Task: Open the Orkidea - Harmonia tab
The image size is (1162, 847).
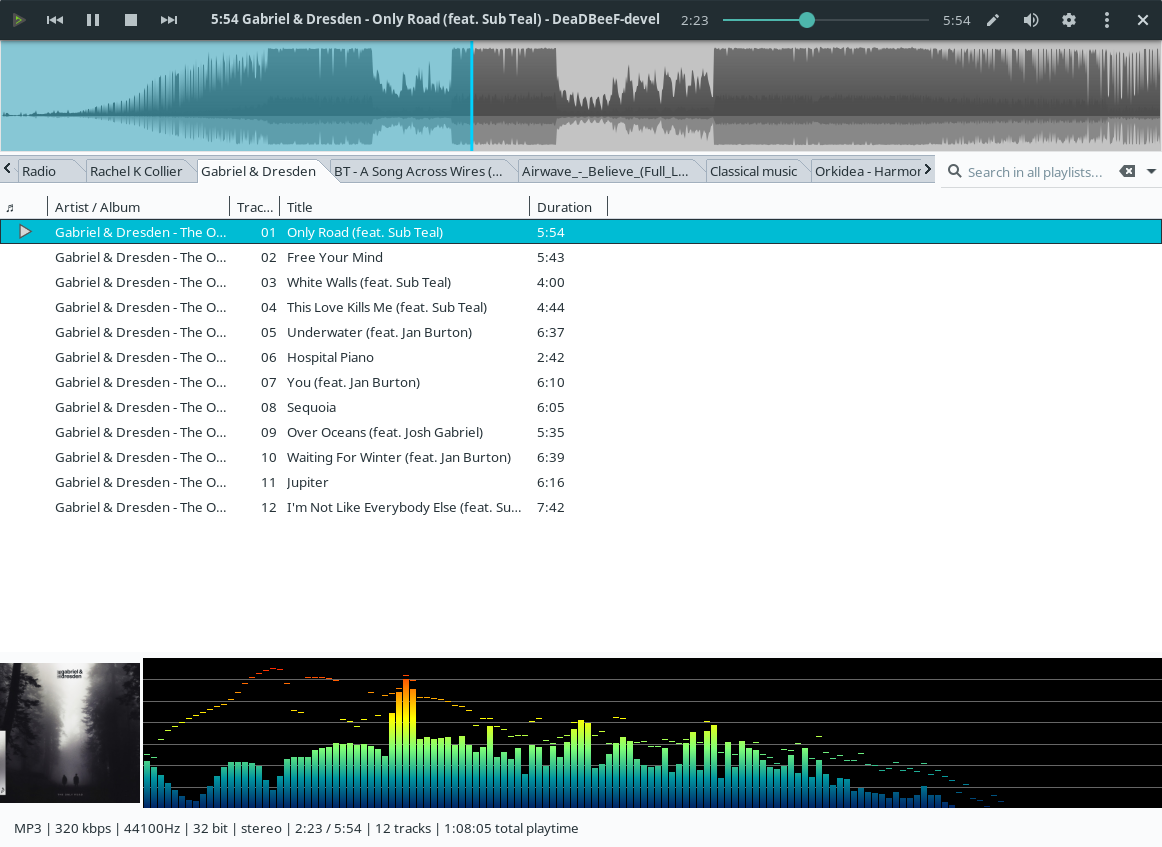Action: click(x=867, y=171)
